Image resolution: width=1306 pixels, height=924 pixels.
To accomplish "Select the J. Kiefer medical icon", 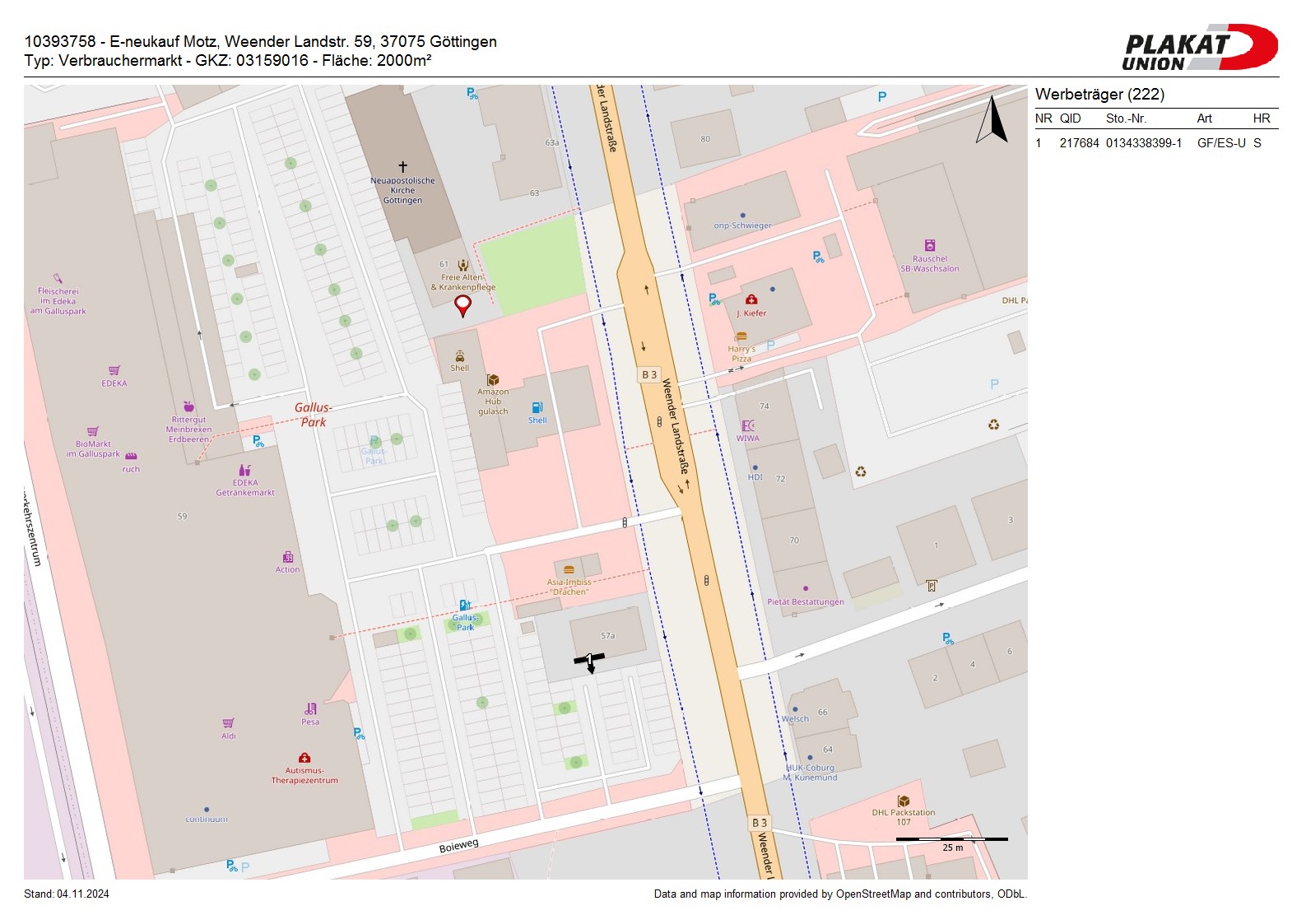I will click(751, 300).
